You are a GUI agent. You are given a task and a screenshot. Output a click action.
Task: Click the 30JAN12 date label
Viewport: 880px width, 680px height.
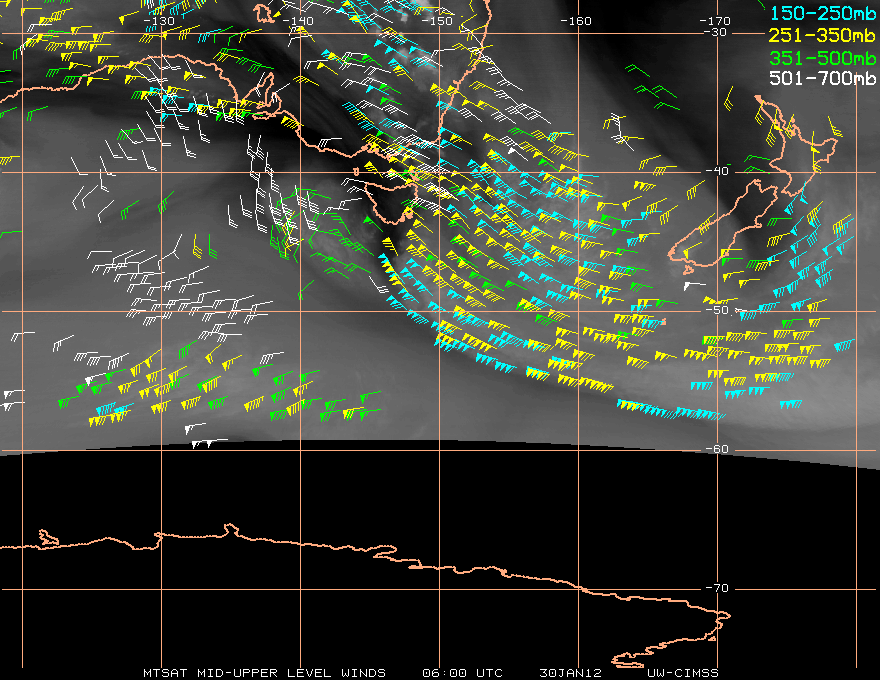point(570,673)
